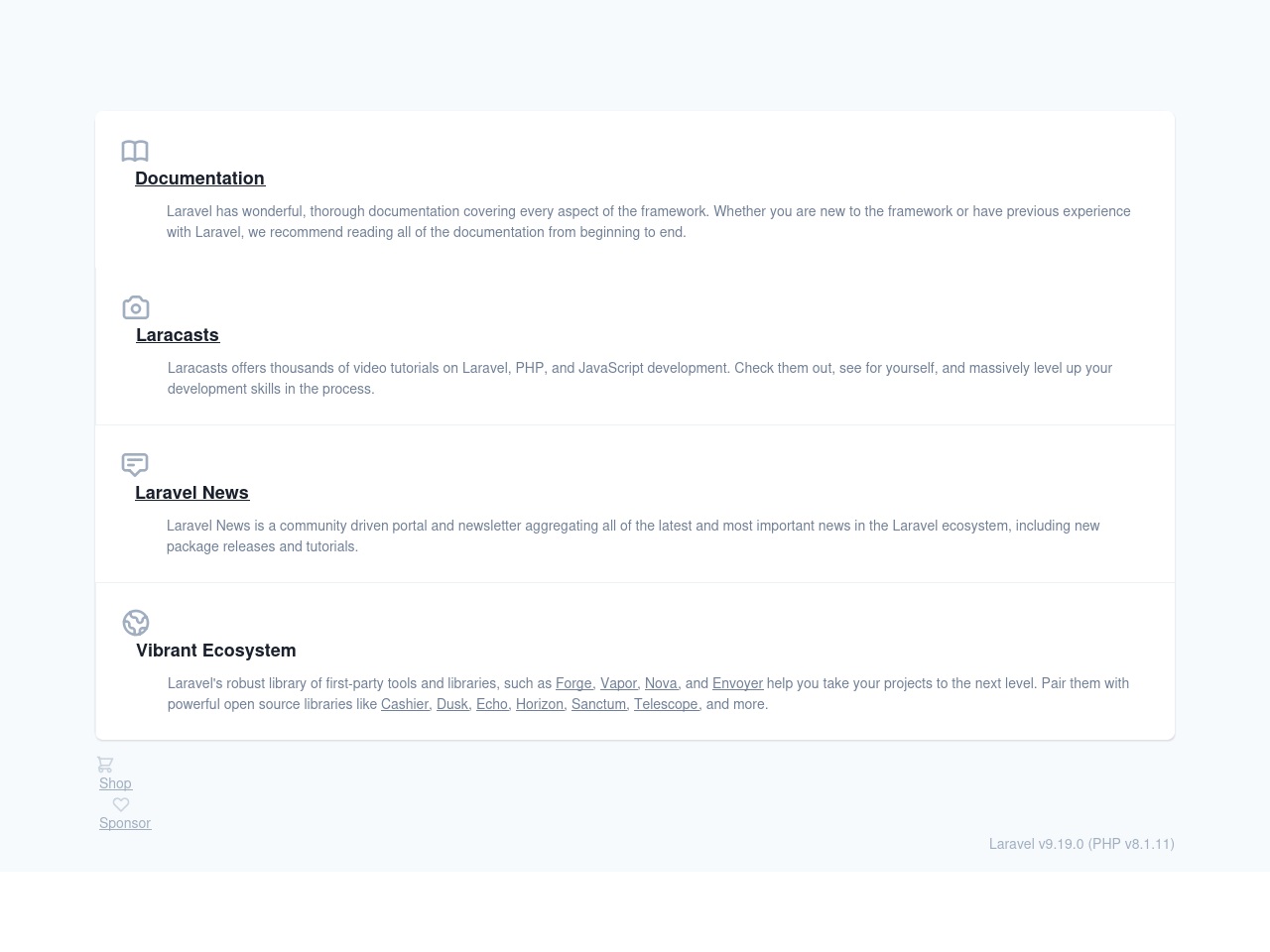Open the Laracasts heading link

pyautogui.click(x=178, y=335)
